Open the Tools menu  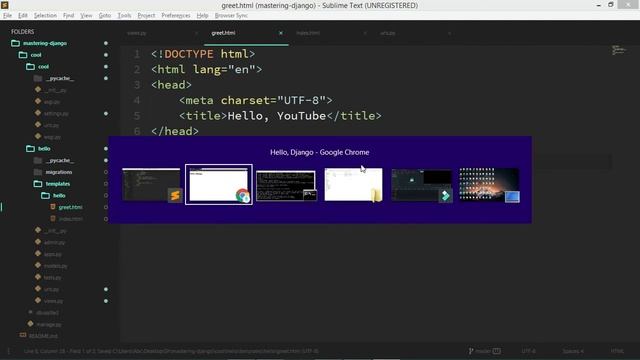(124, 16)
